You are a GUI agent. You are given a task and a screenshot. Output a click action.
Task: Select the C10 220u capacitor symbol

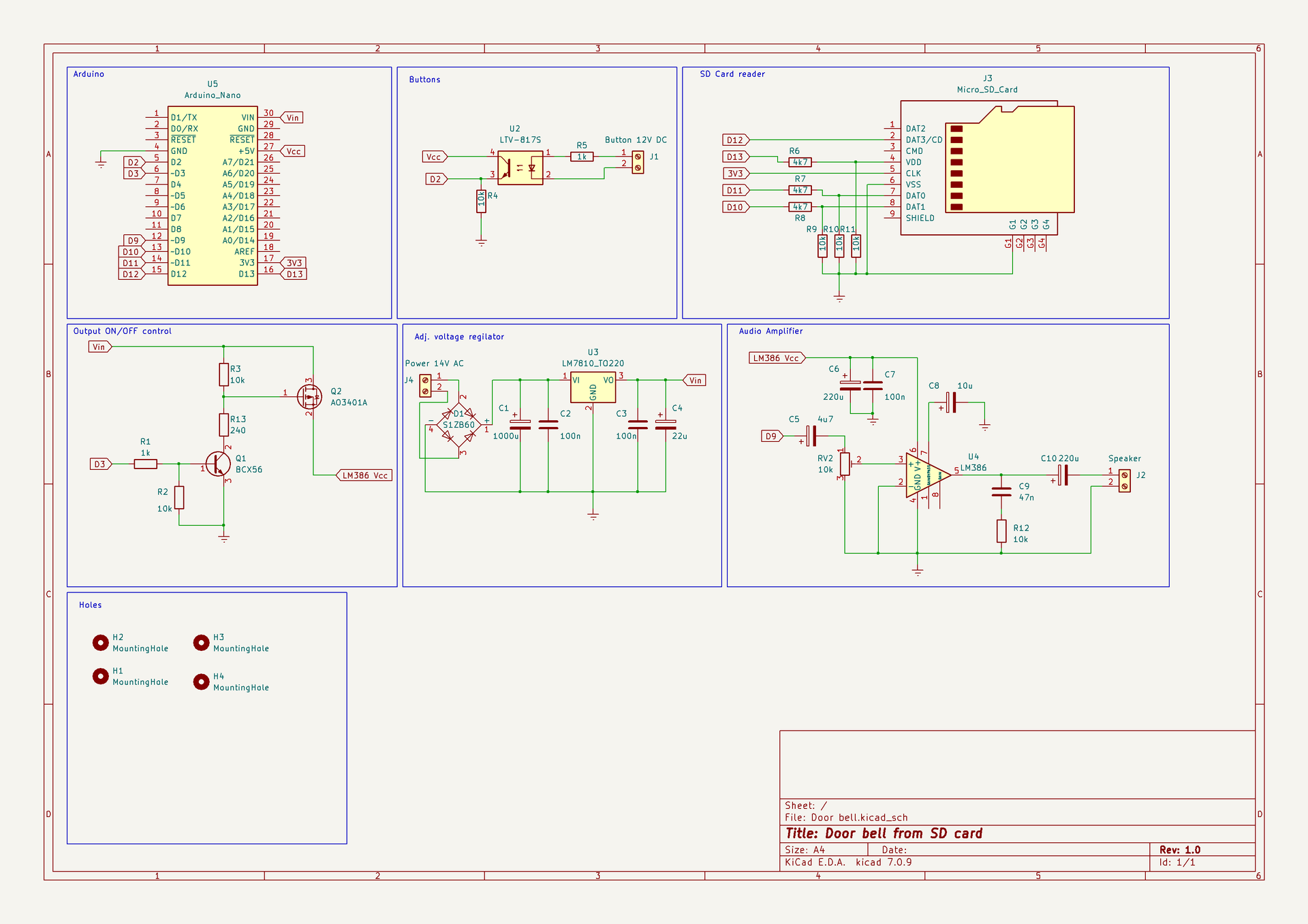click(x=1063, y=475)
